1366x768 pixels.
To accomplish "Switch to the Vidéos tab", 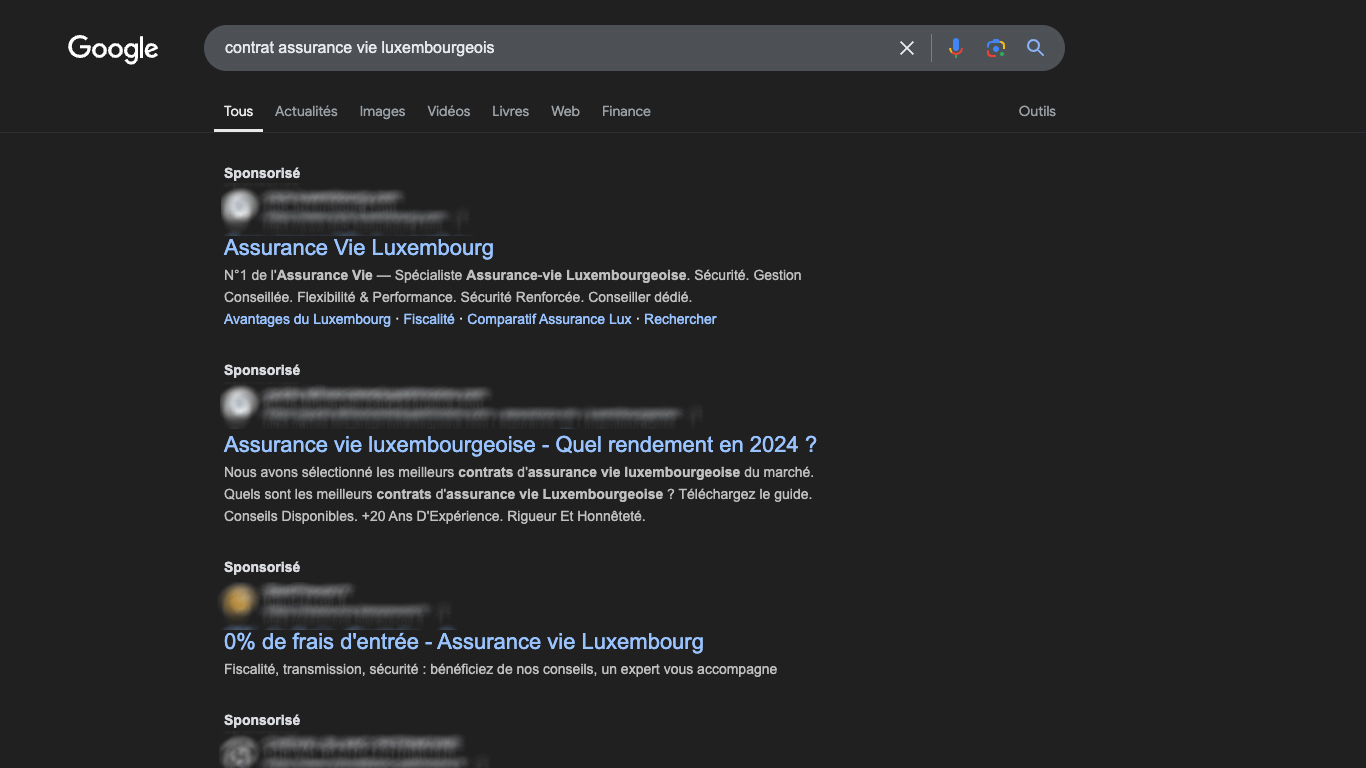I will [x=448, y=111].
